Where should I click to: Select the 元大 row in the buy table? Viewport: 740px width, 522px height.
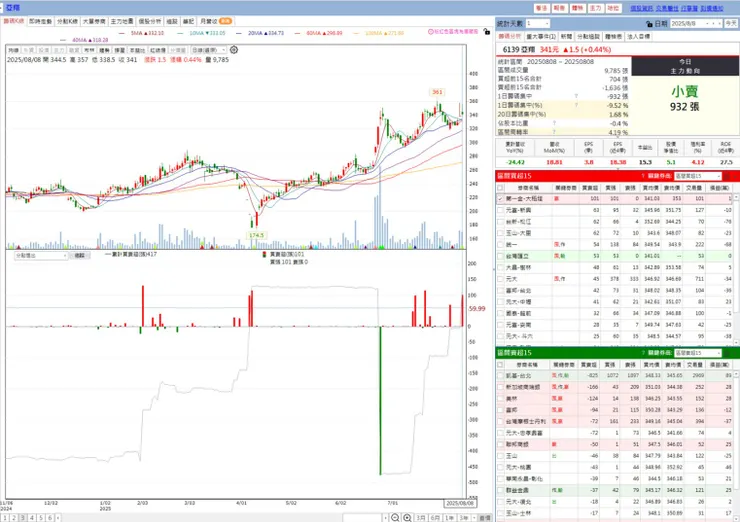(614, 279)
